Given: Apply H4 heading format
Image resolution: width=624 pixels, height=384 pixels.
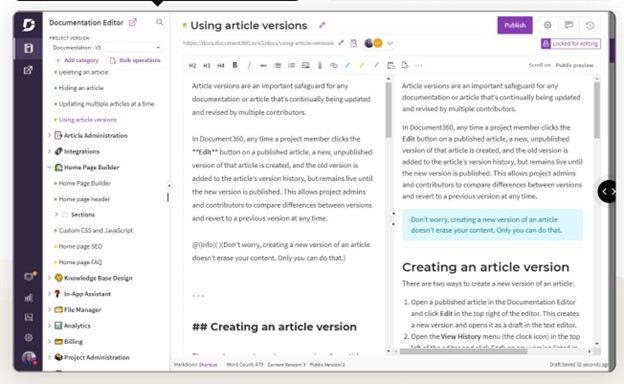Looking at the screenshot, I should coord(220,65).
